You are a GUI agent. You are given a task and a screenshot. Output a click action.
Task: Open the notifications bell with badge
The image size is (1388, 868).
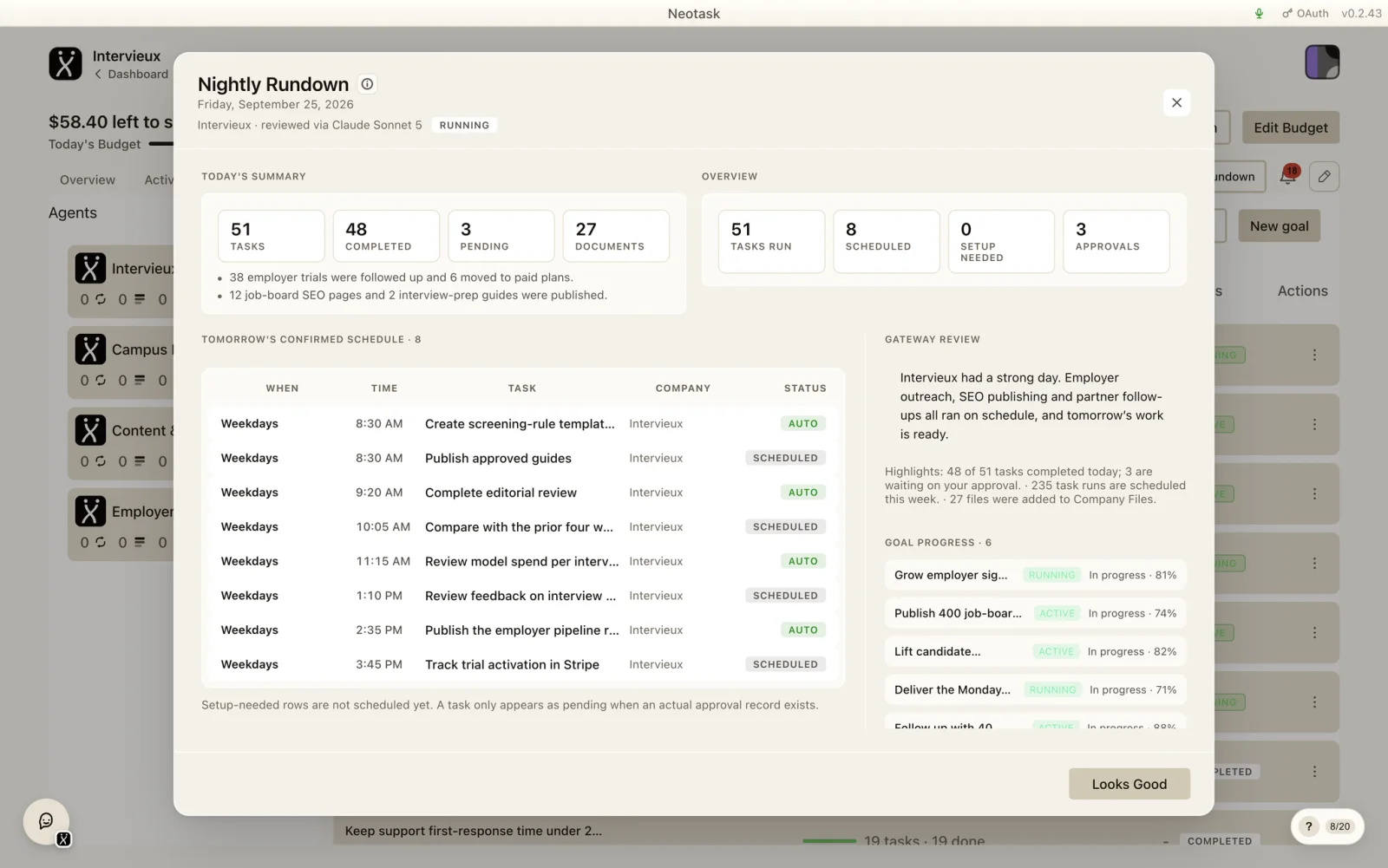click(x=1288, y=176)
